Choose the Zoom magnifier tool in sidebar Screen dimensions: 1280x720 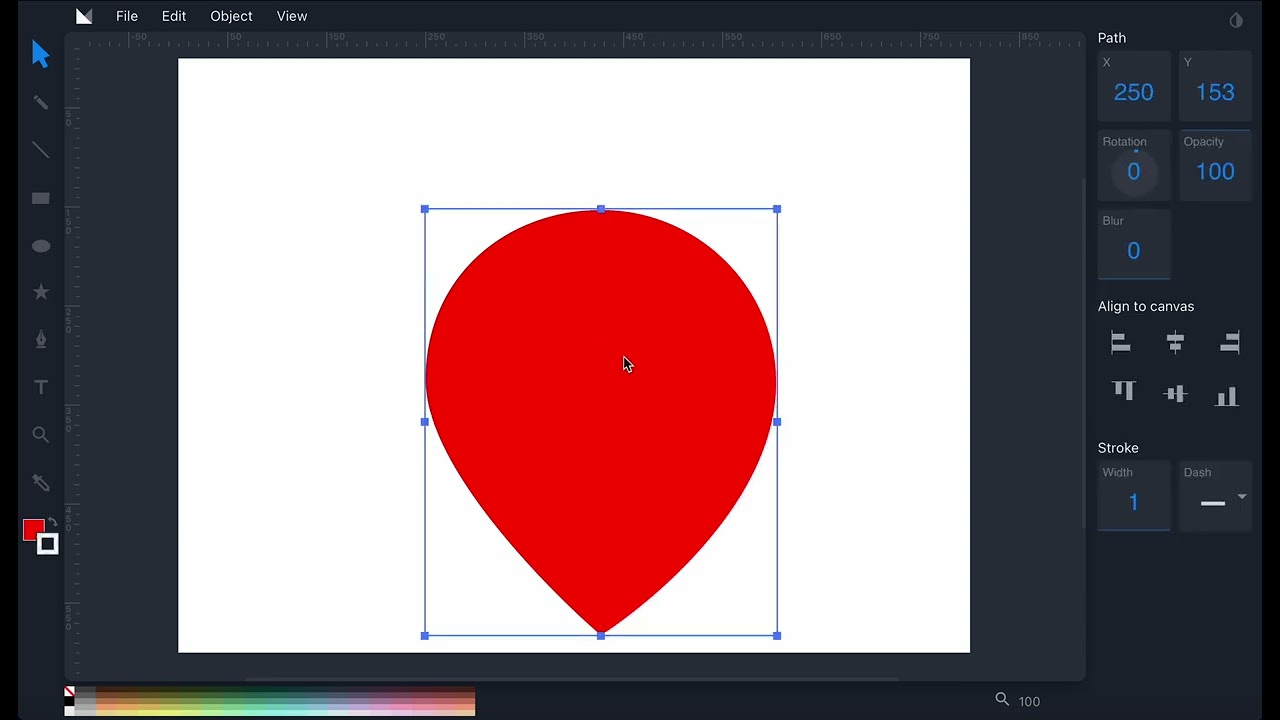tap(41, 435)
